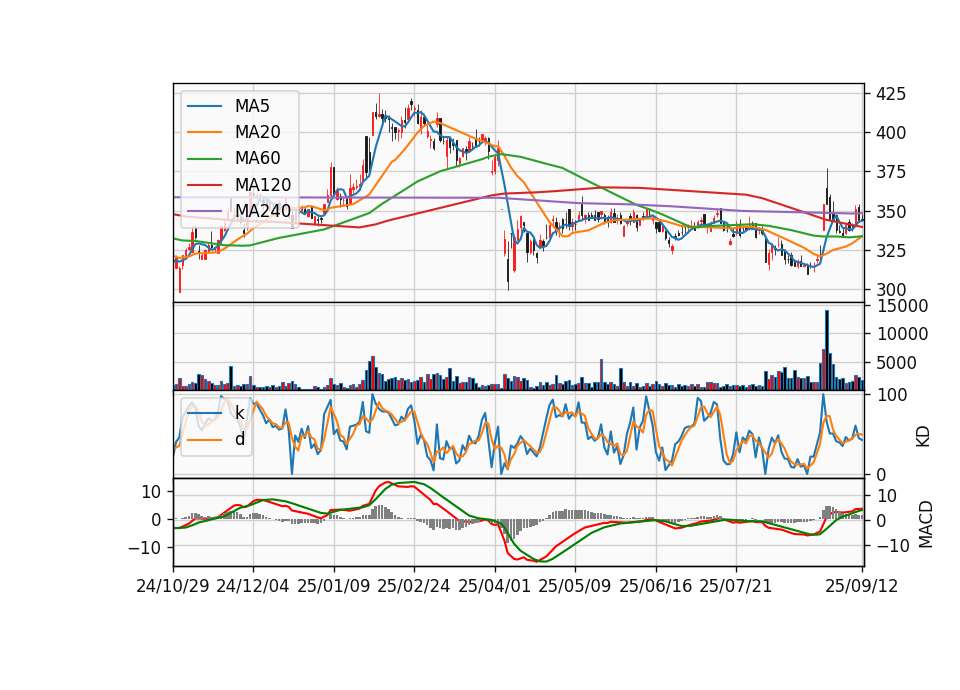Click the 5000 volume axis label
This screenshot has height=690, width=960.
point(896,363)
